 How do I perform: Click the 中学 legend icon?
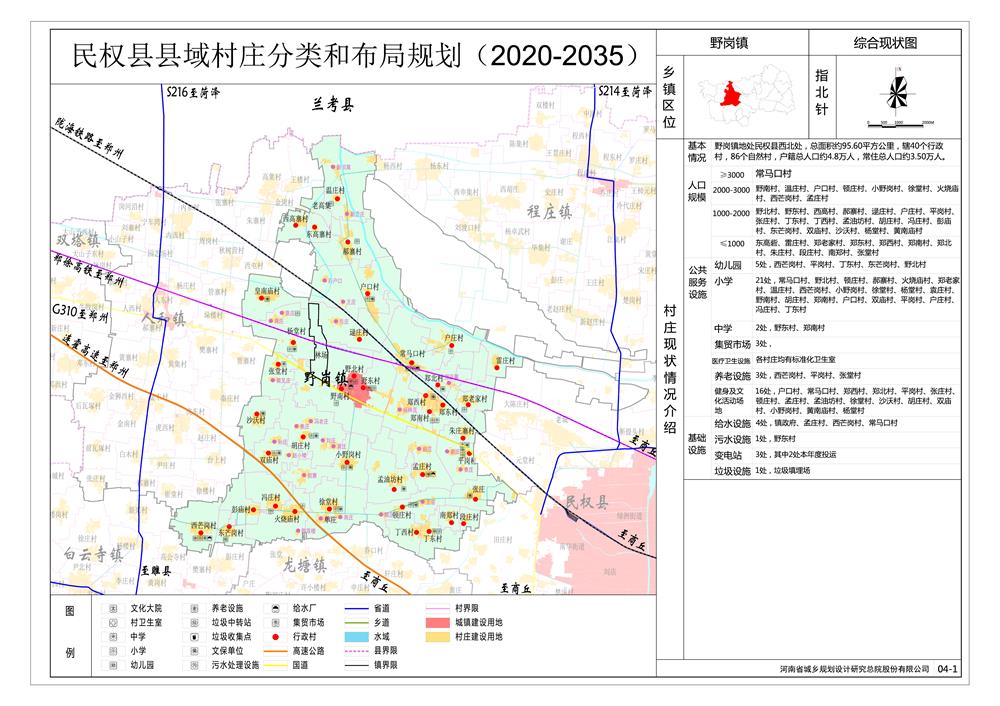coord(113,636)
